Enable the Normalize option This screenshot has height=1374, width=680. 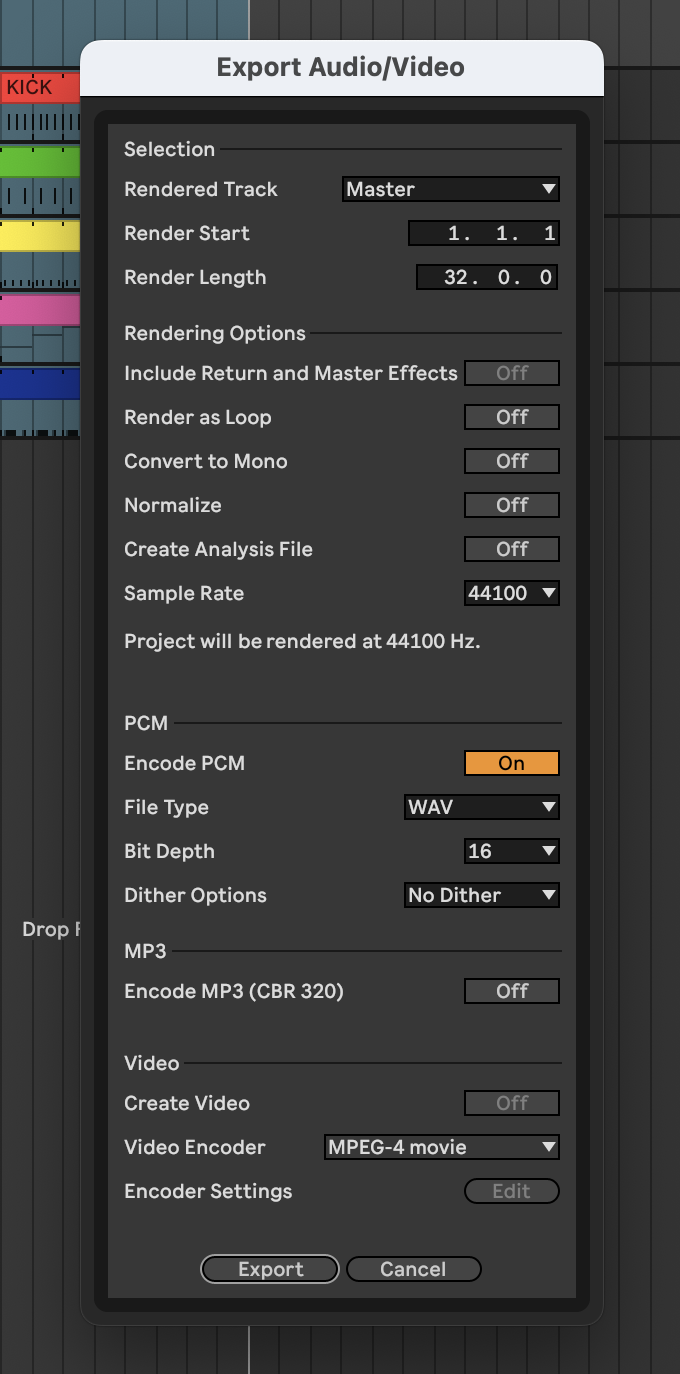(x=511, y=505)
